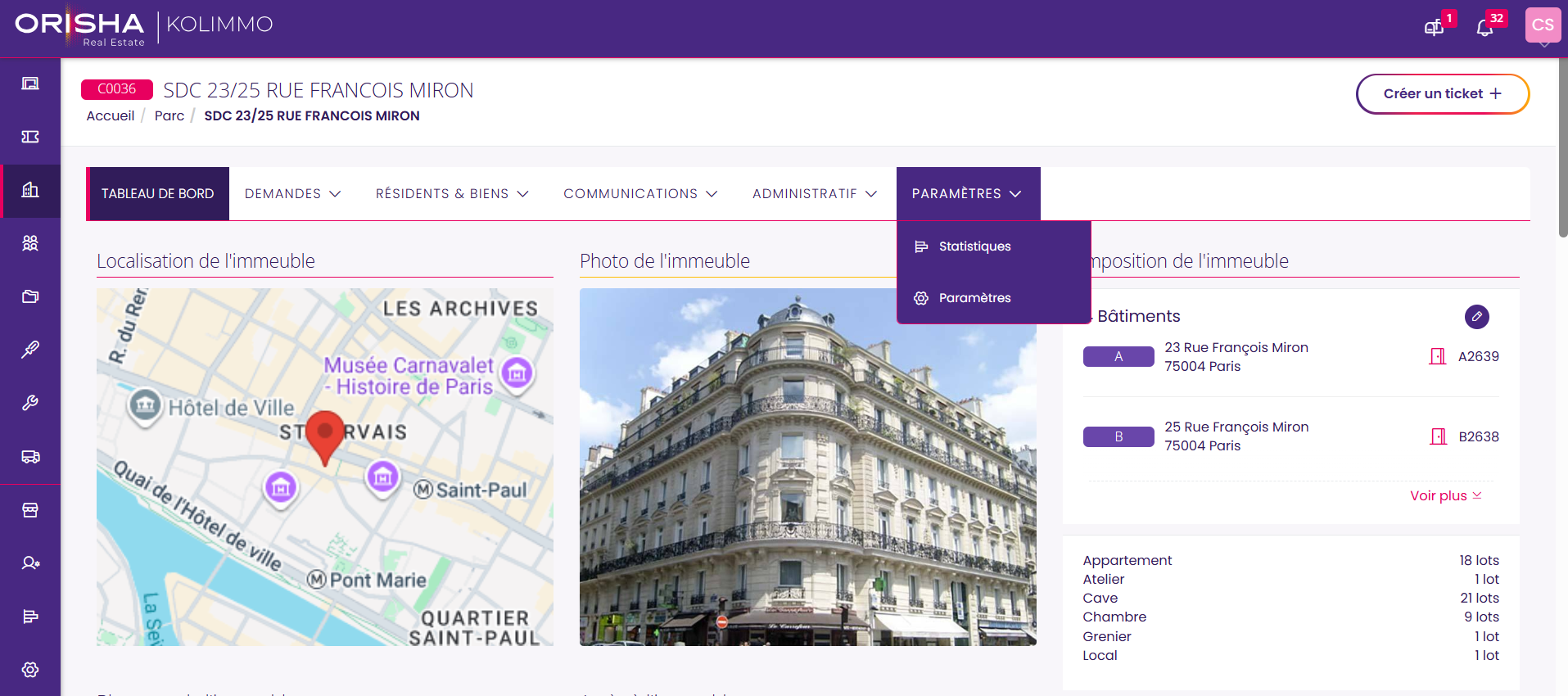
Task: Open the delivery truck sidebar icon
Action: point(30,457)
